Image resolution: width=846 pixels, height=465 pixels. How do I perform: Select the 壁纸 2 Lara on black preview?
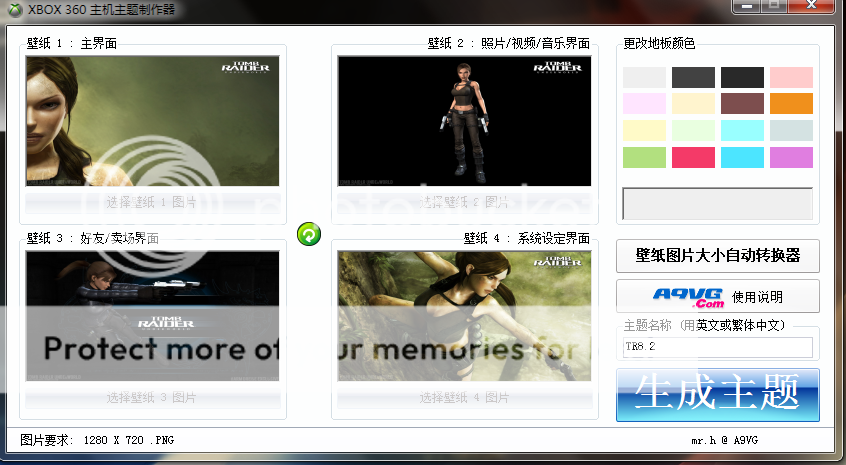(x=464, y=120)
